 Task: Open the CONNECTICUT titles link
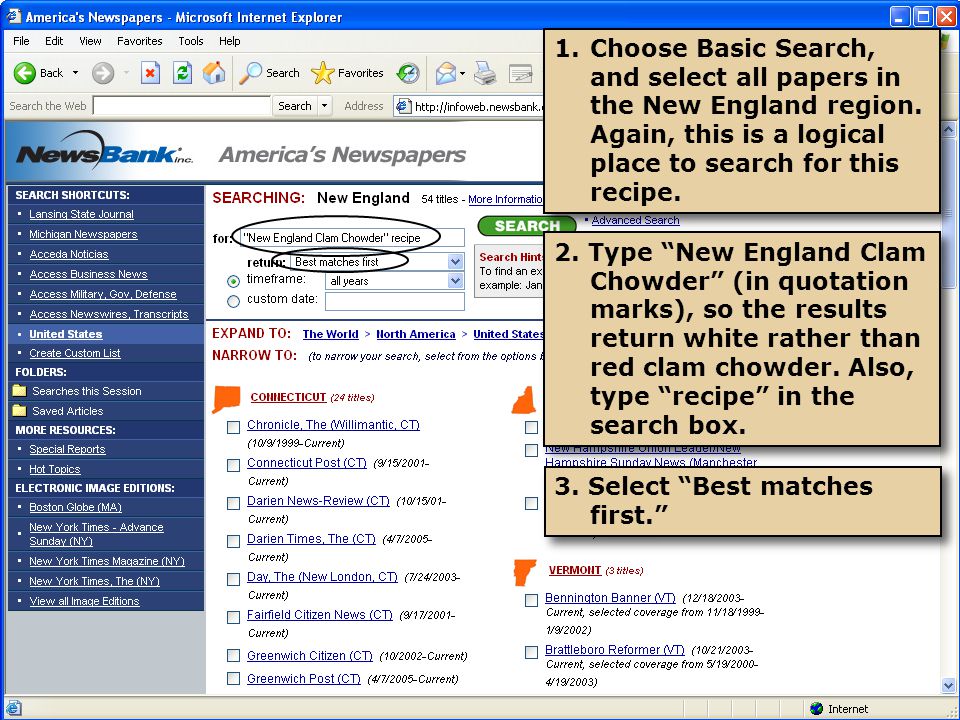(288, 397)
